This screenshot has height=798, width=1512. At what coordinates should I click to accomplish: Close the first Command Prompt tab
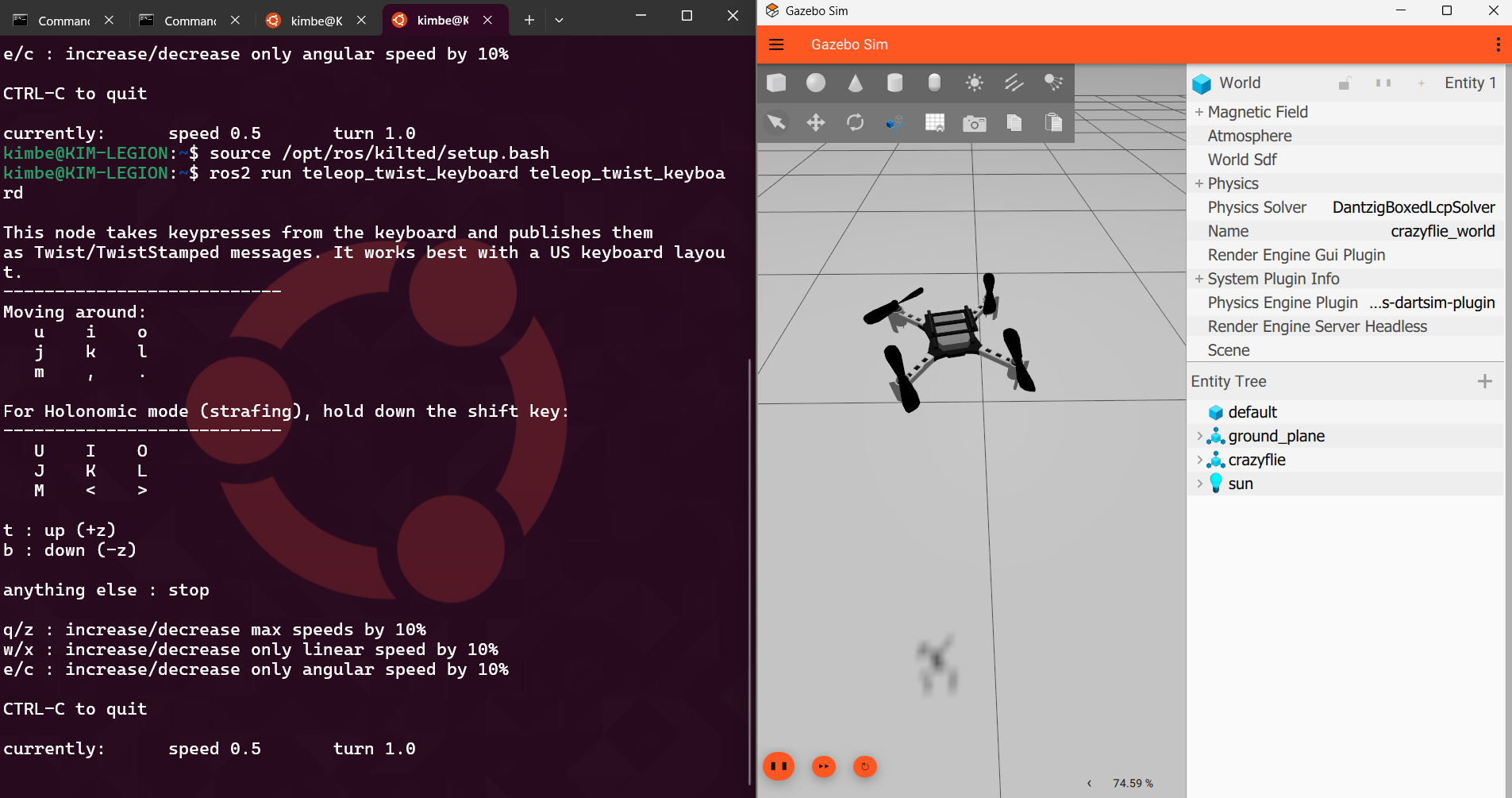coord(109,21)
